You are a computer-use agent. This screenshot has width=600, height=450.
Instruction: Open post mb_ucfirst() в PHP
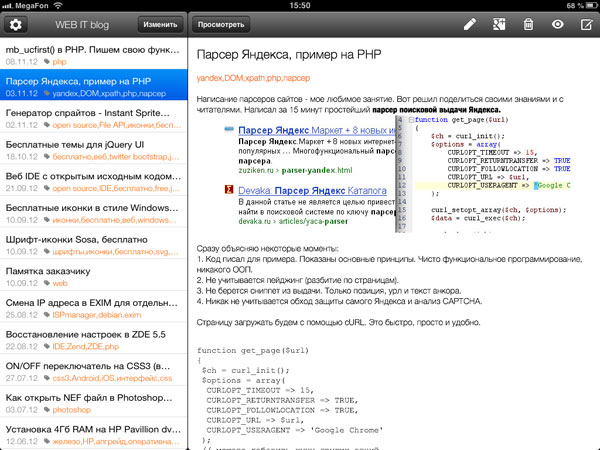94,54
